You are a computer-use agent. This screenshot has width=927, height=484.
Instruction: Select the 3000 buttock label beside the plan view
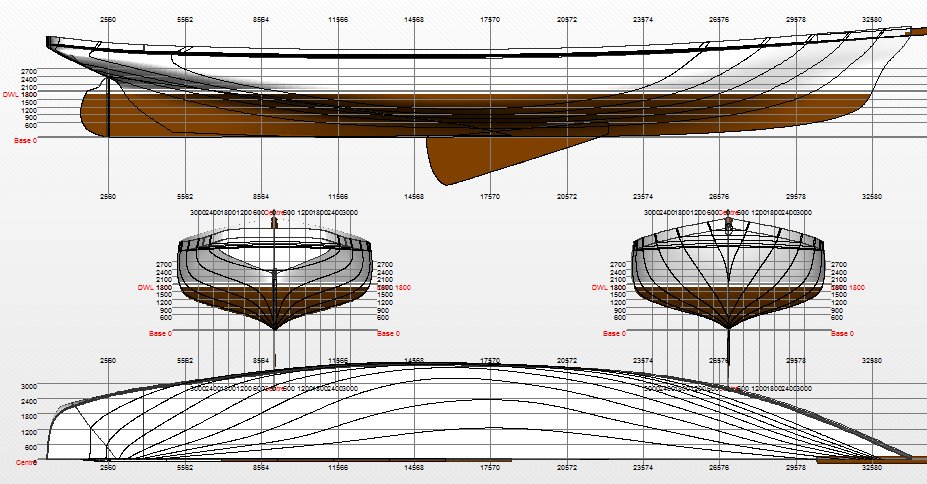[x=29, y=386]
